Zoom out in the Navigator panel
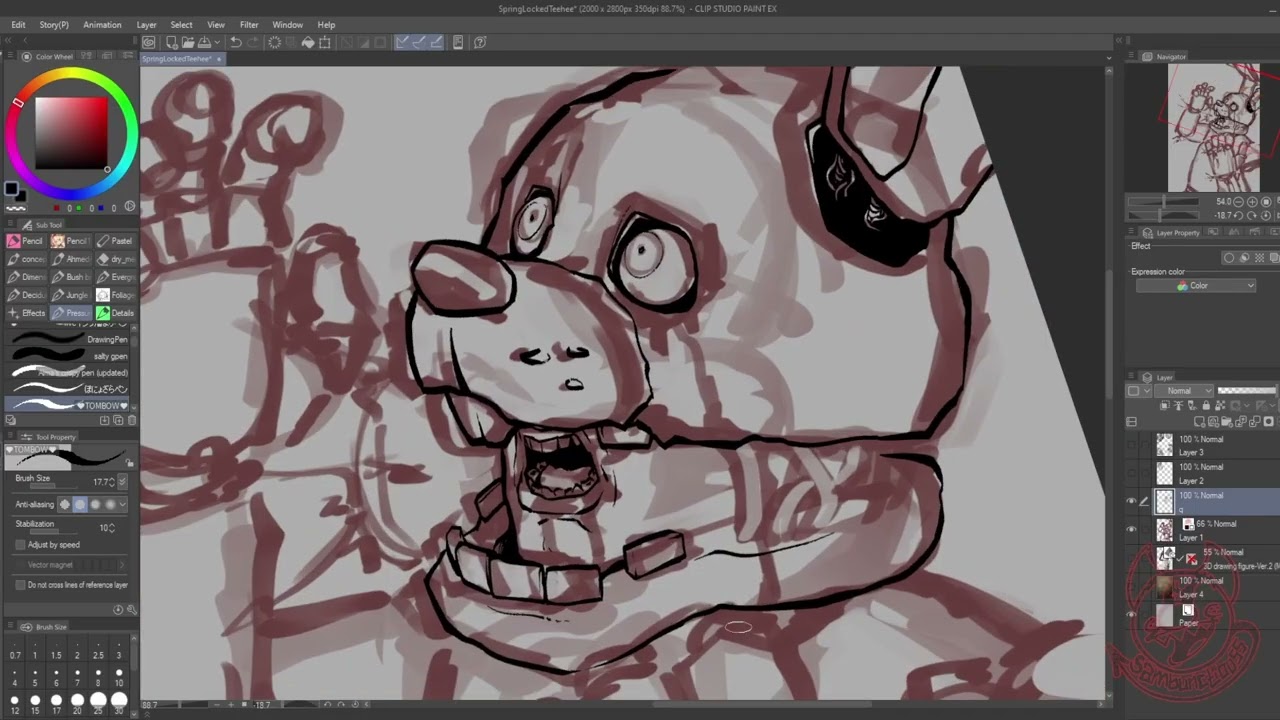1280x720 pixels. (1239, 202)
